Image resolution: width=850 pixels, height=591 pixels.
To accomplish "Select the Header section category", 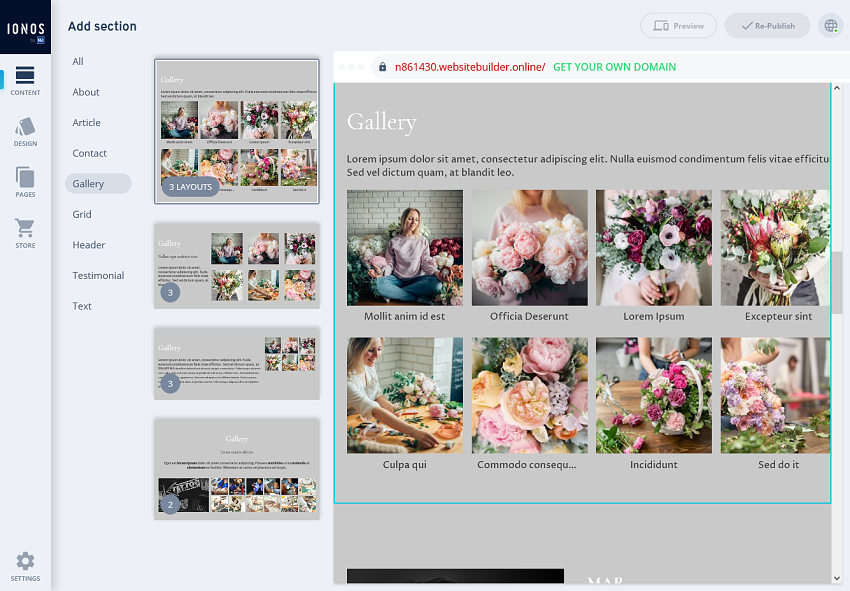I will pyautogui.click(x=88, y=245).
